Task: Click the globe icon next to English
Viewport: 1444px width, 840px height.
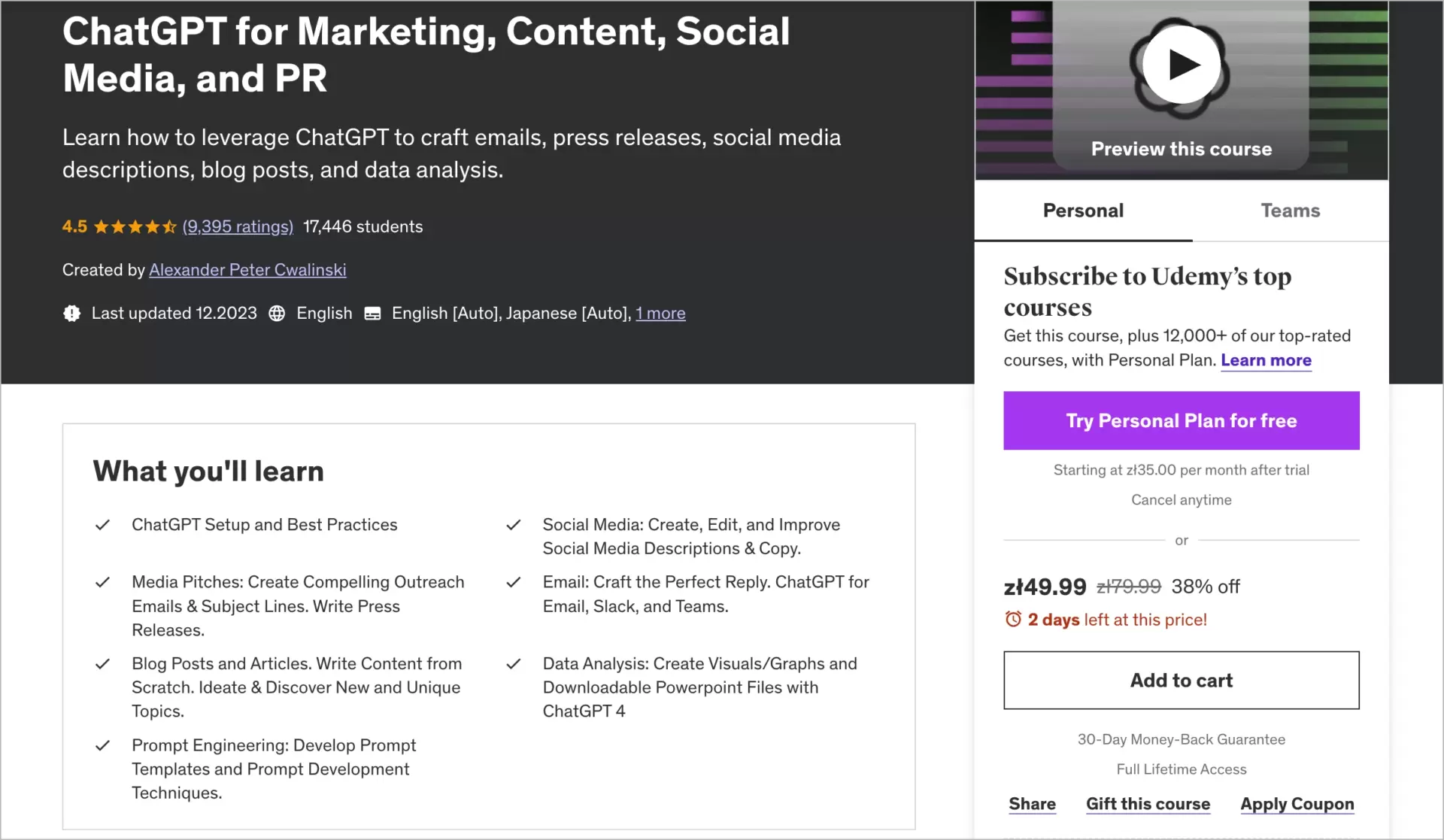Action: tap(276, 314)
